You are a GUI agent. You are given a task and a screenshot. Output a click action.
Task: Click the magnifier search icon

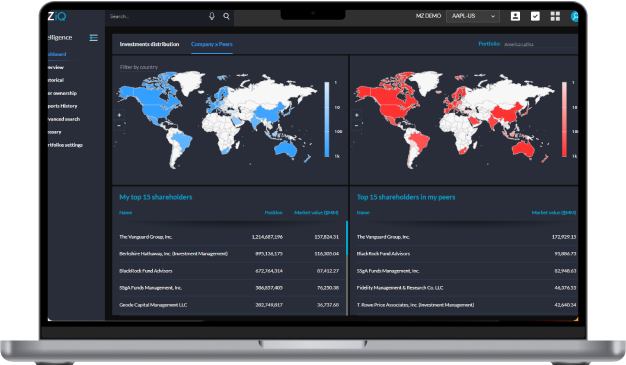(226, 16)
